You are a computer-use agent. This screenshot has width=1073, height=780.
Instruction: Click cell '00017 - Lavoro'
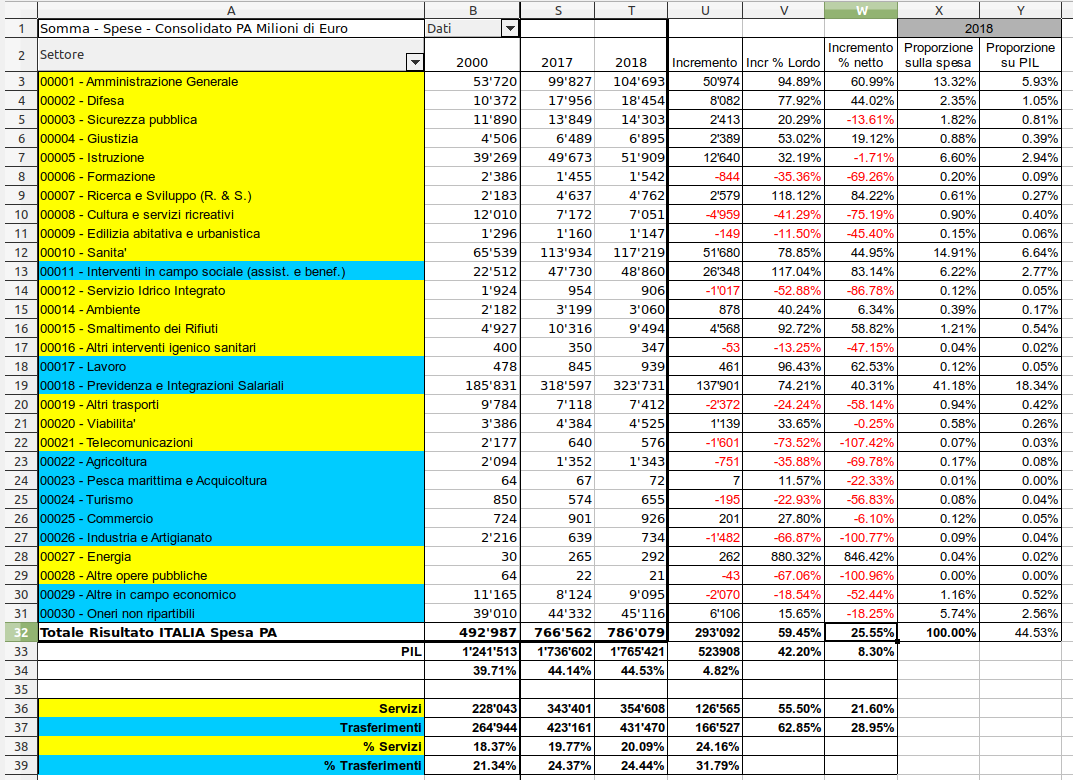click(x=231, y=367)
